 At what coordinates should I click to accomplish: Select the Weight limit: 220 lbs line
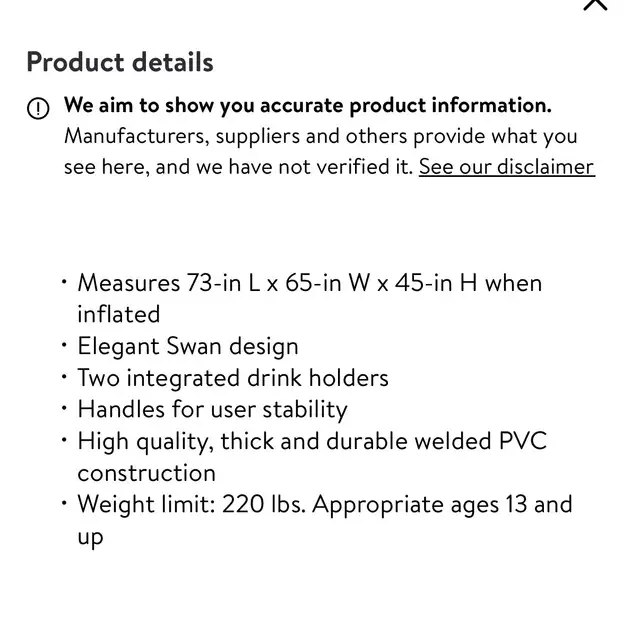(x=325, y=504)
